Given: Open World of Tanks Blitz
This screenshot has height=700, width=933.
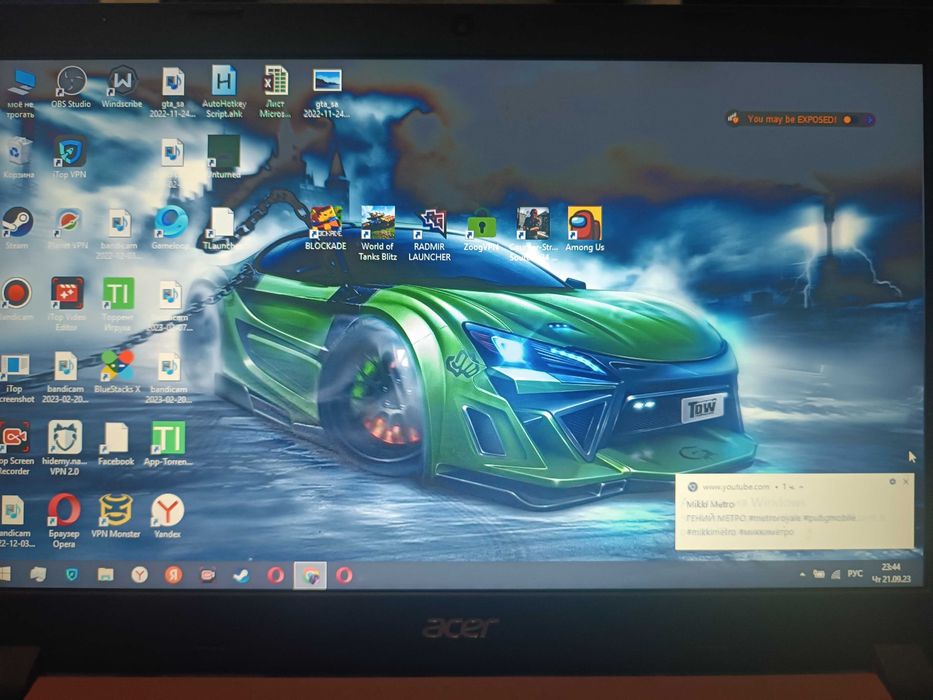Looking at the screenshot, I should pos(377,234).
